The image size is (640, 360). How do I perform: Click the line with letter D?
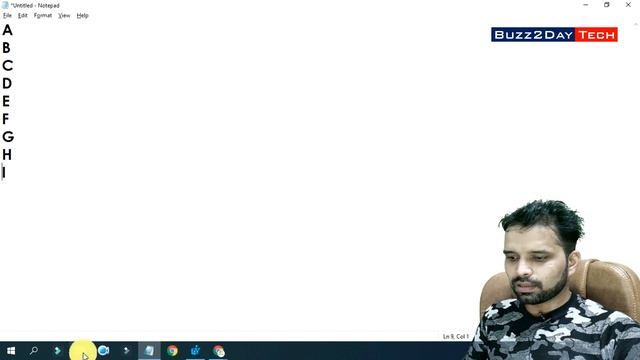tap(7, 84)
